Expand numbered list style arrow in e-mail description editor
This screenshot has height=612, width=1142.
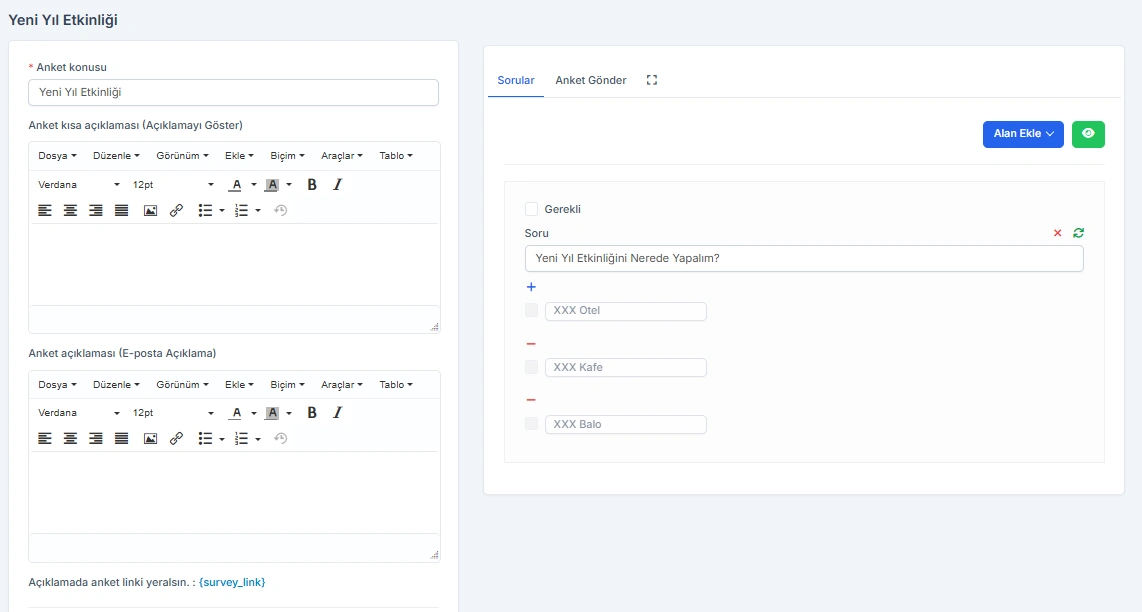258,439
